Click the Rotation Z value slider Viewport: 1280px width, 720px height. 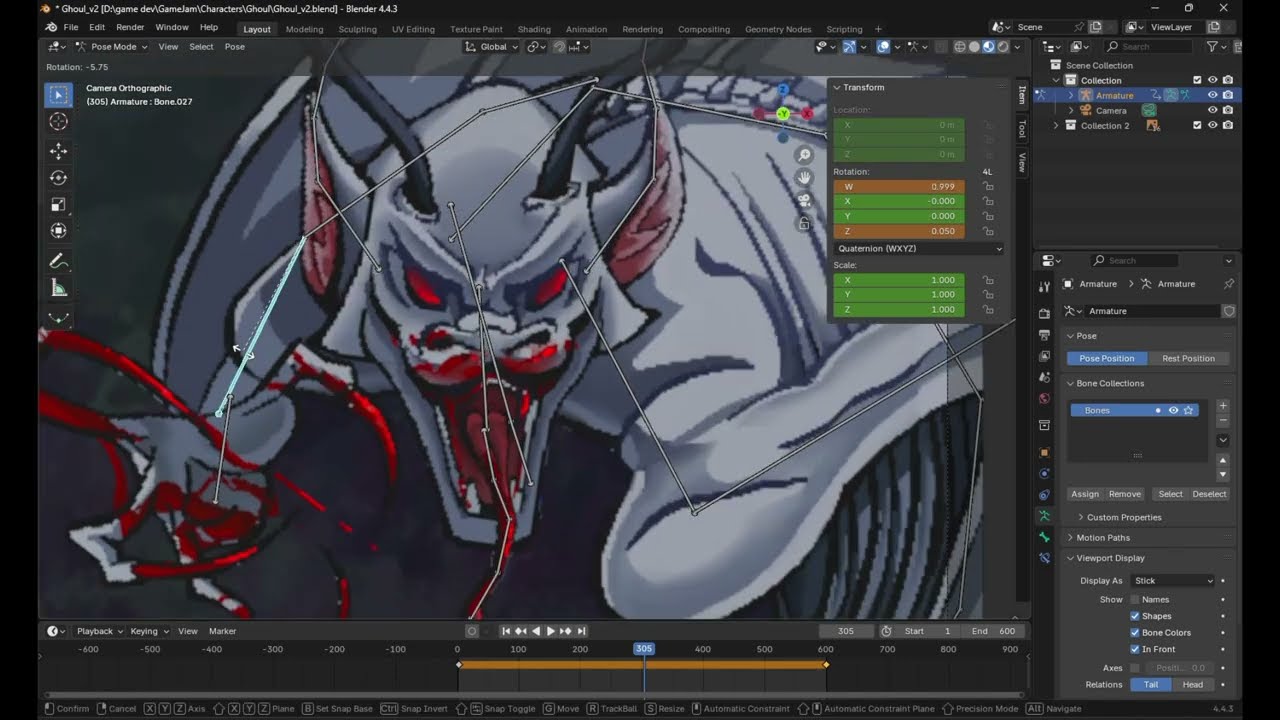(899, 231)
